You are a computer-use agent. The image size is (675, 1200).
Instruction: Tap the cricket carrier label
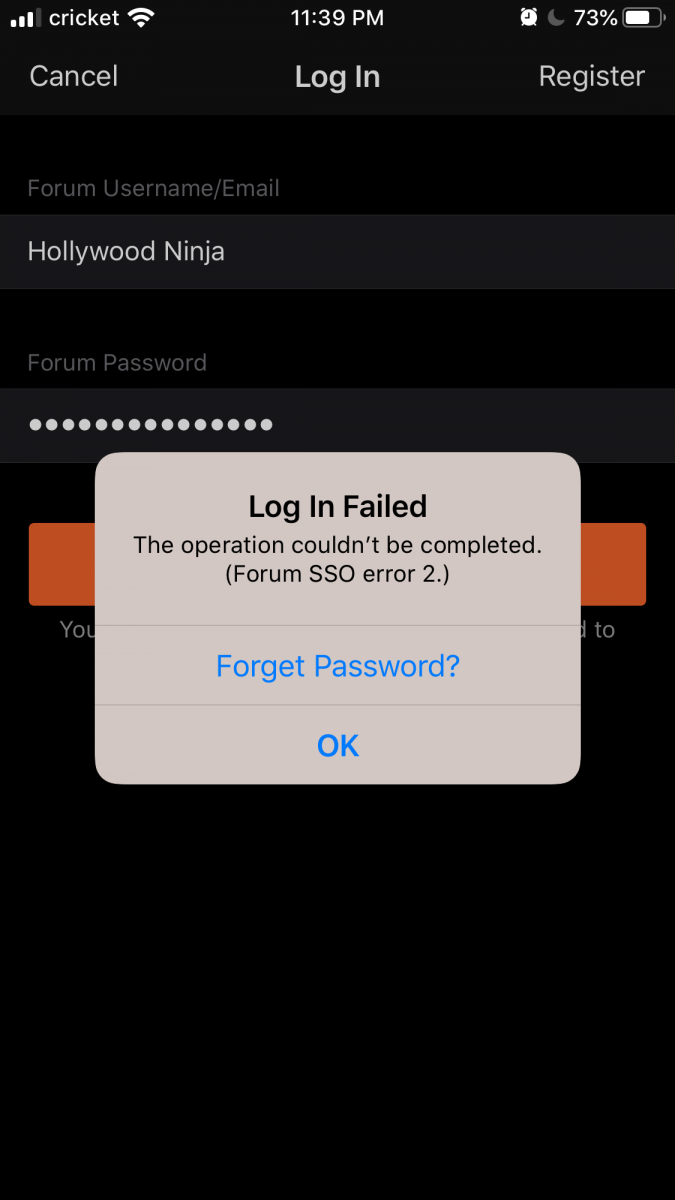(x=84, y=18)
